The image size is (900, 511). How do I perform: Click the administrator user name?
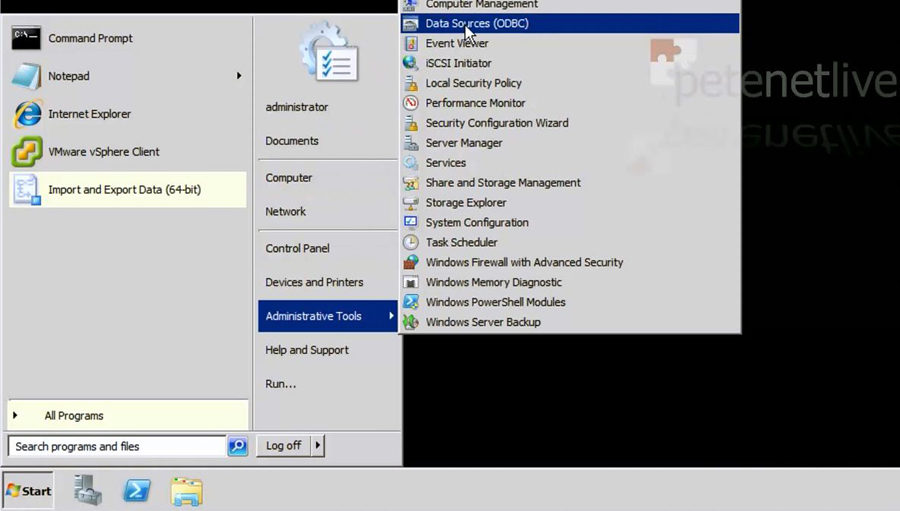pyautogui.click(x=297, y=107)
